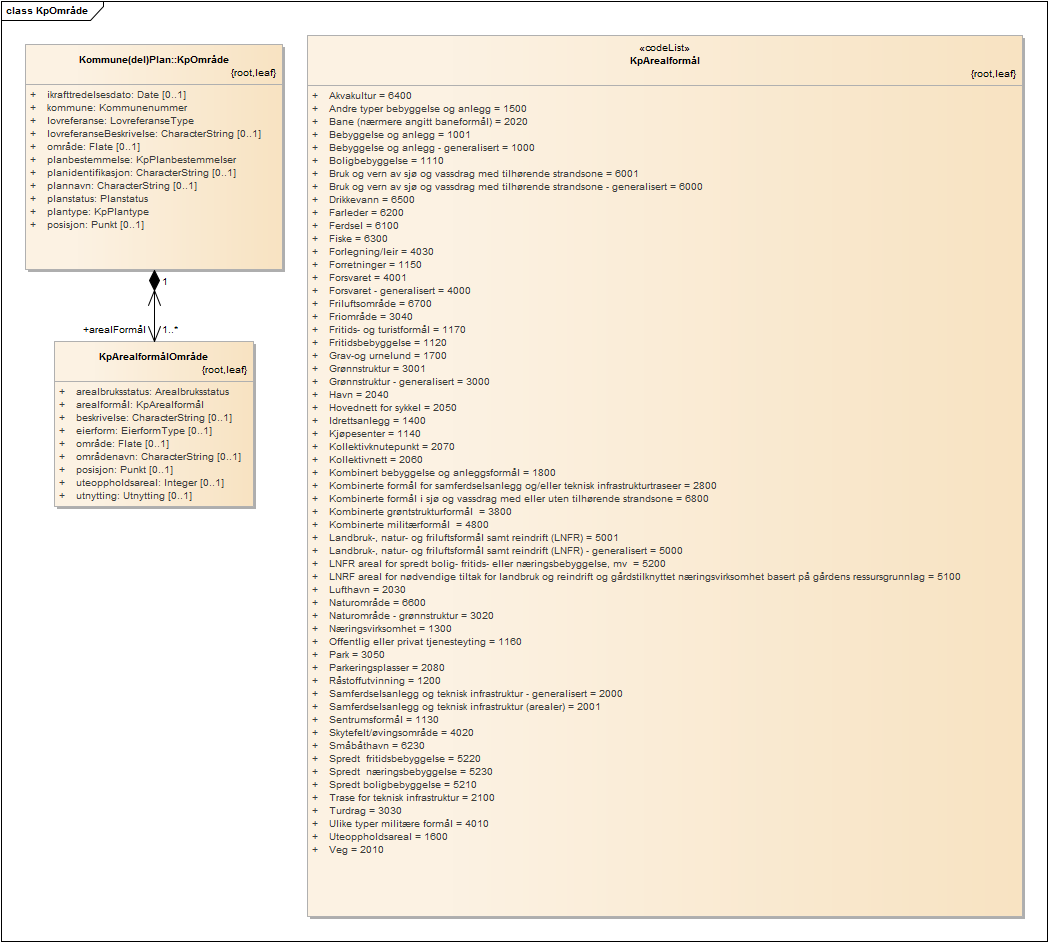Click the plus marker before posisjon in KpOmråde

tap(32, 225)
